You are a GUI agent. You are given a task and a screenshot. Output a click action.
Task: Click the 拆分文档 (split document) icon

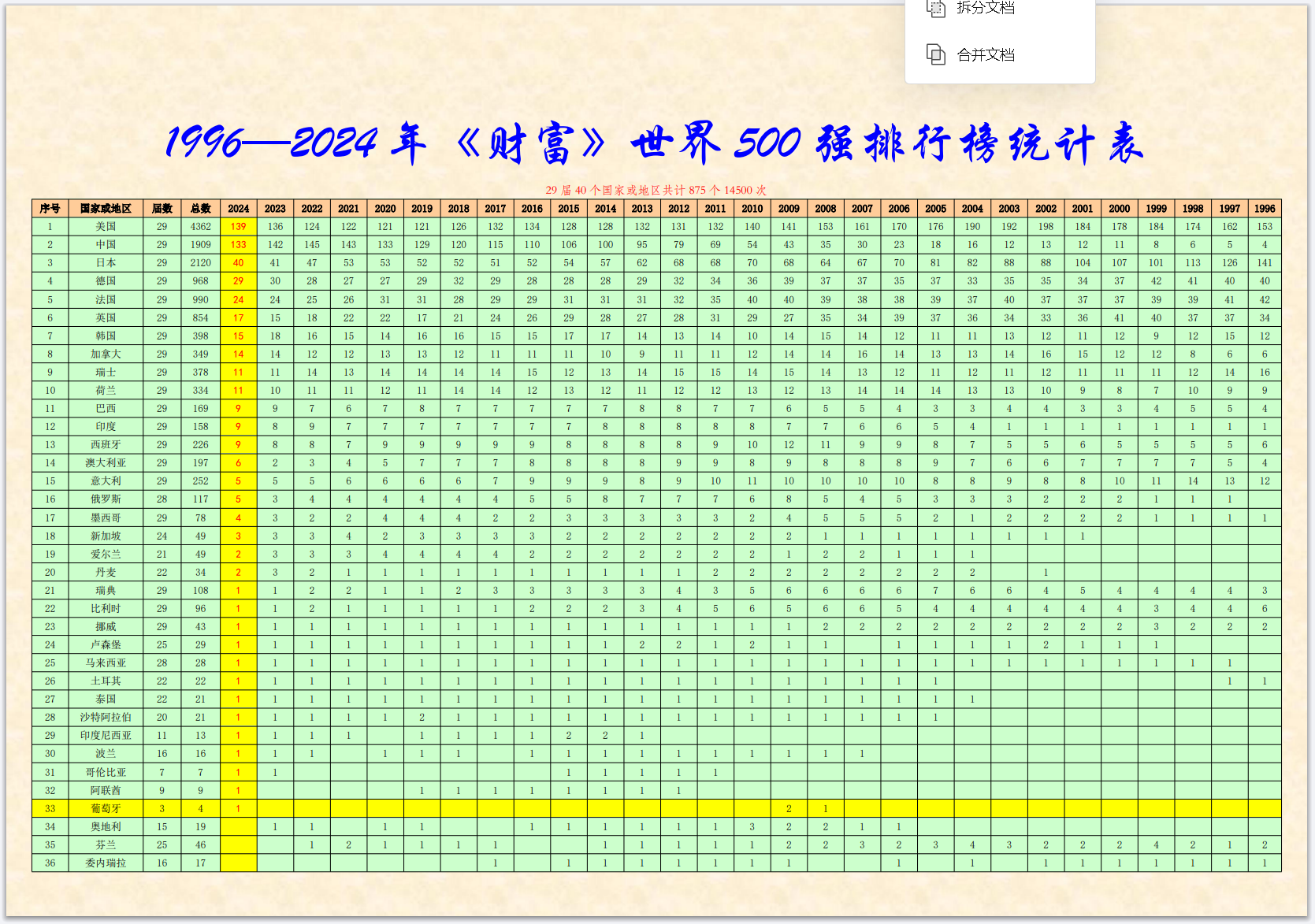(935, 8)
